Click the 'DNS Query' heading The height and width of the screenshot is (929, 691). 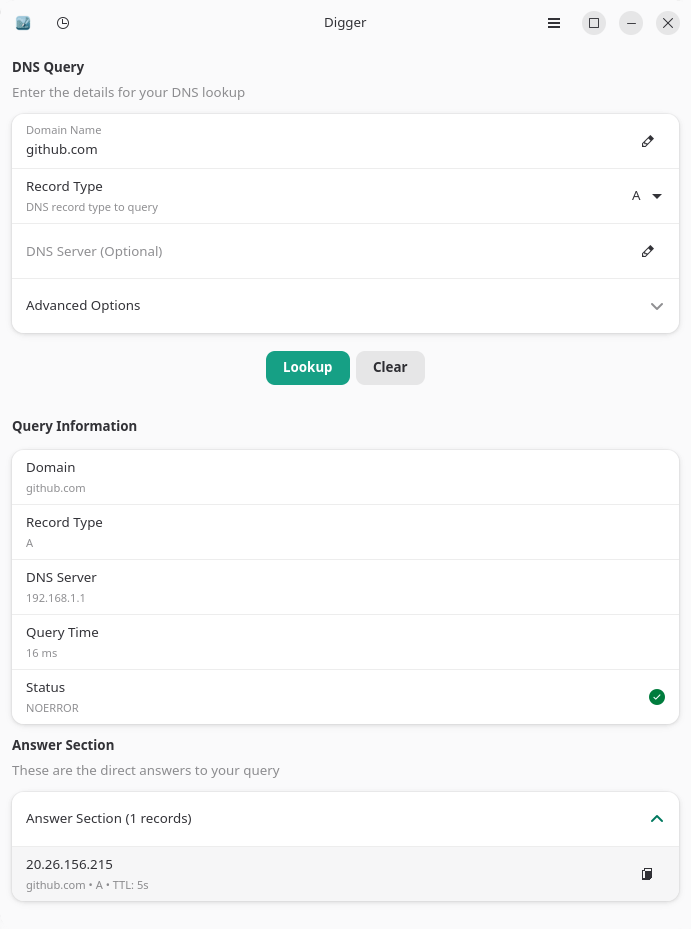pyautogui.click(x=48, y=67)
